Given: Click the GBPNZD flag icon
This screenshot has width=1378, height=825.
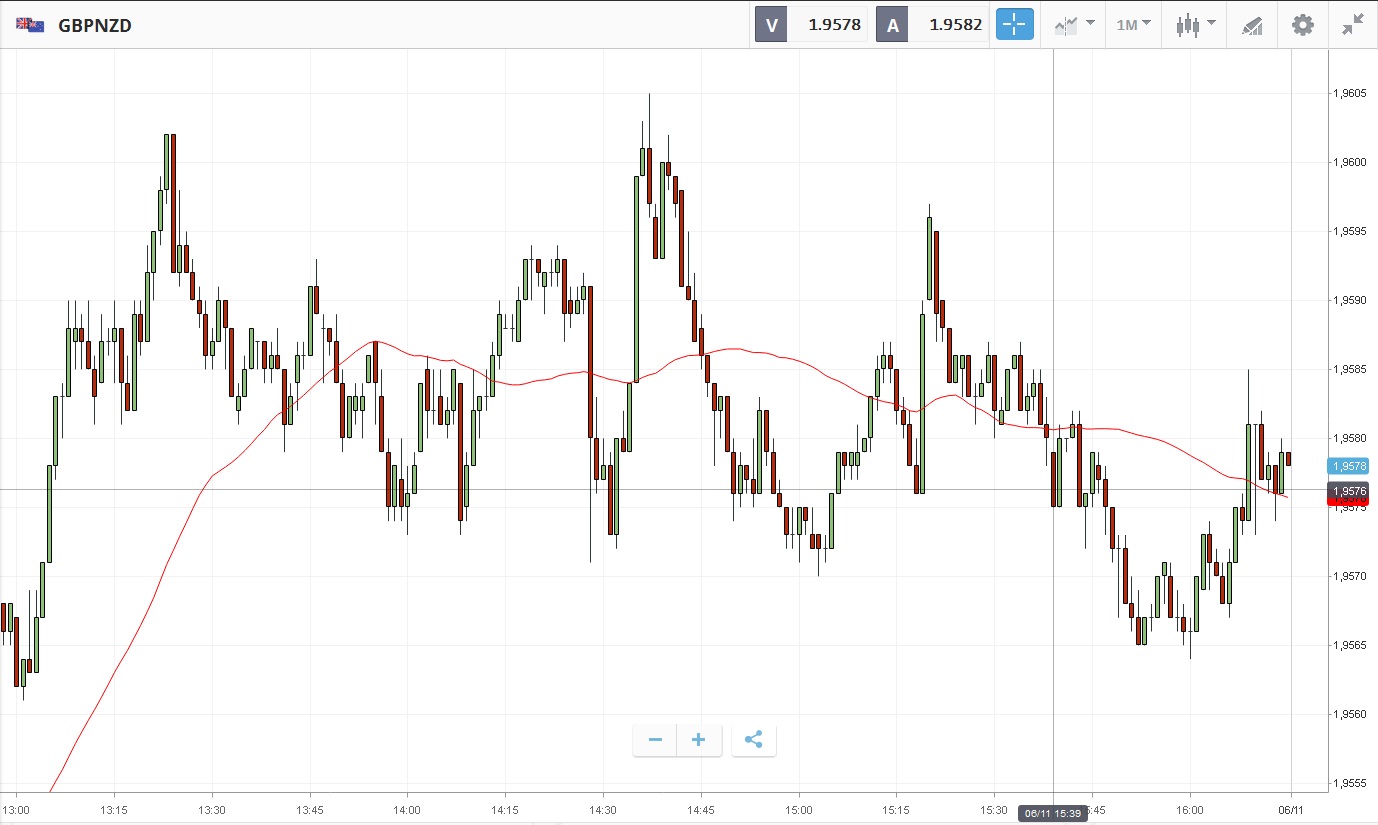Looking at the screenshot, I should click(x=29, y=25).
